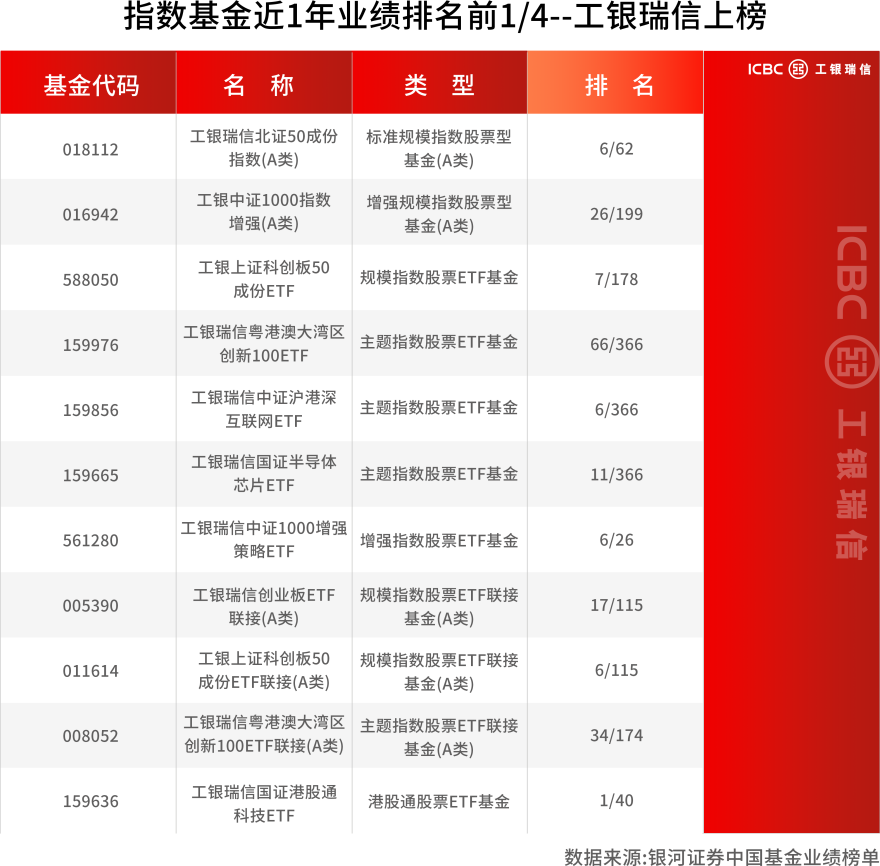Click ranking value 26/199
The height and width of the screenshot is (866, 880).
coord(616,214)
